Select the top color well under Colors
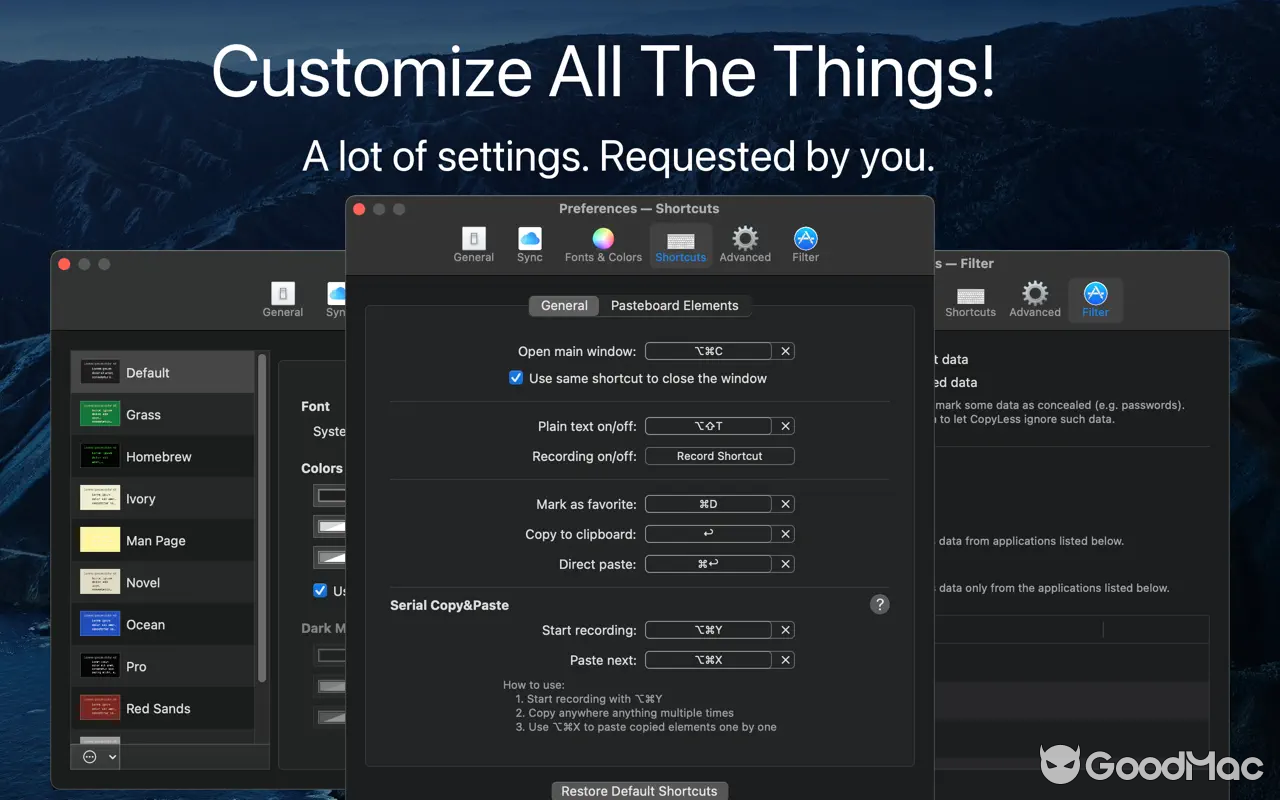The width and height of the screenshot is (1280, 800). click(x=330, y=495)
